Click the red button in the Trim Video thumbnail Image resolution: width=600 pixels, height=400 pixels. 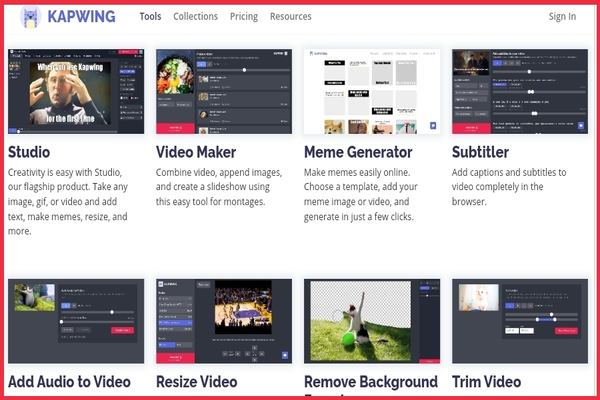click(566, 331)
